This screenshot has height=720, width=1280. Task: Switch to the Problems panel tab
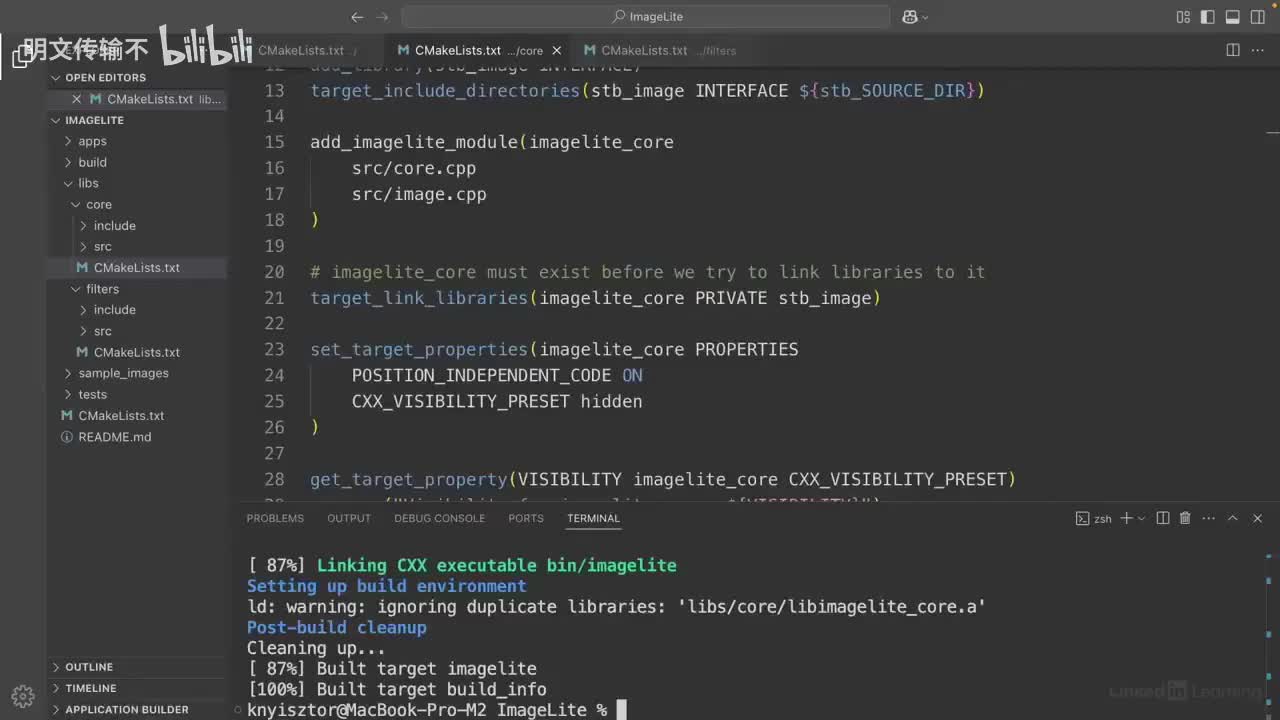(275, 518)
